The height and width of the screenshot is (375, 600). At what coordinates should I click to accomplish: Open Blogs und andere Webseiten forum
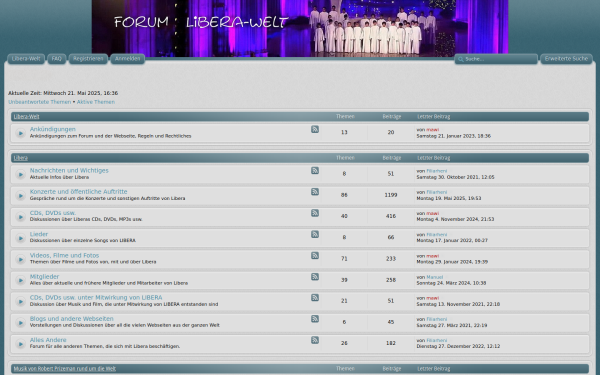click(x=72, y=319)
